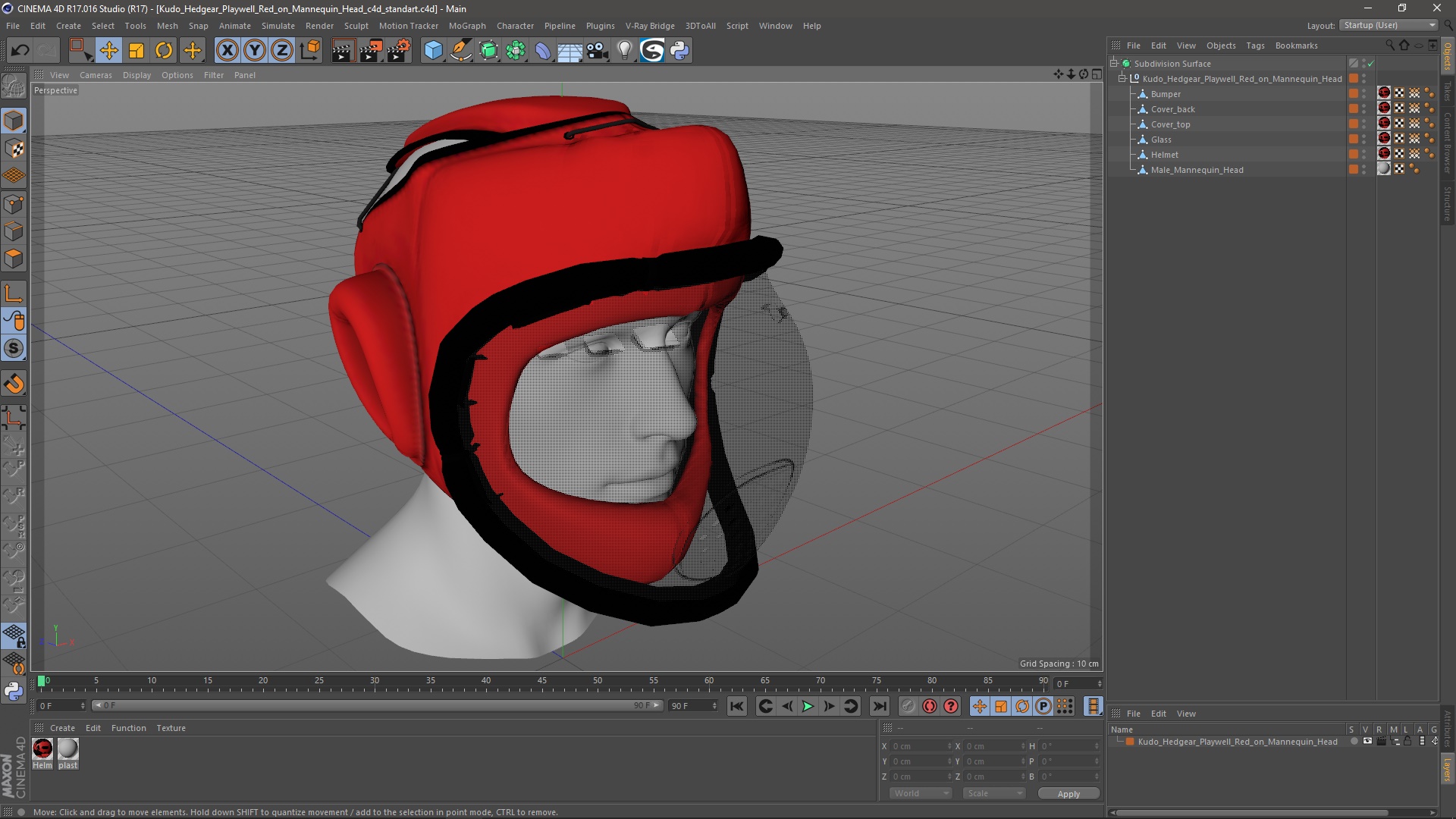Select the Glass object
Image resolution: width=1456 pixels, height=819 pixels.
(x=1161, y=140)
